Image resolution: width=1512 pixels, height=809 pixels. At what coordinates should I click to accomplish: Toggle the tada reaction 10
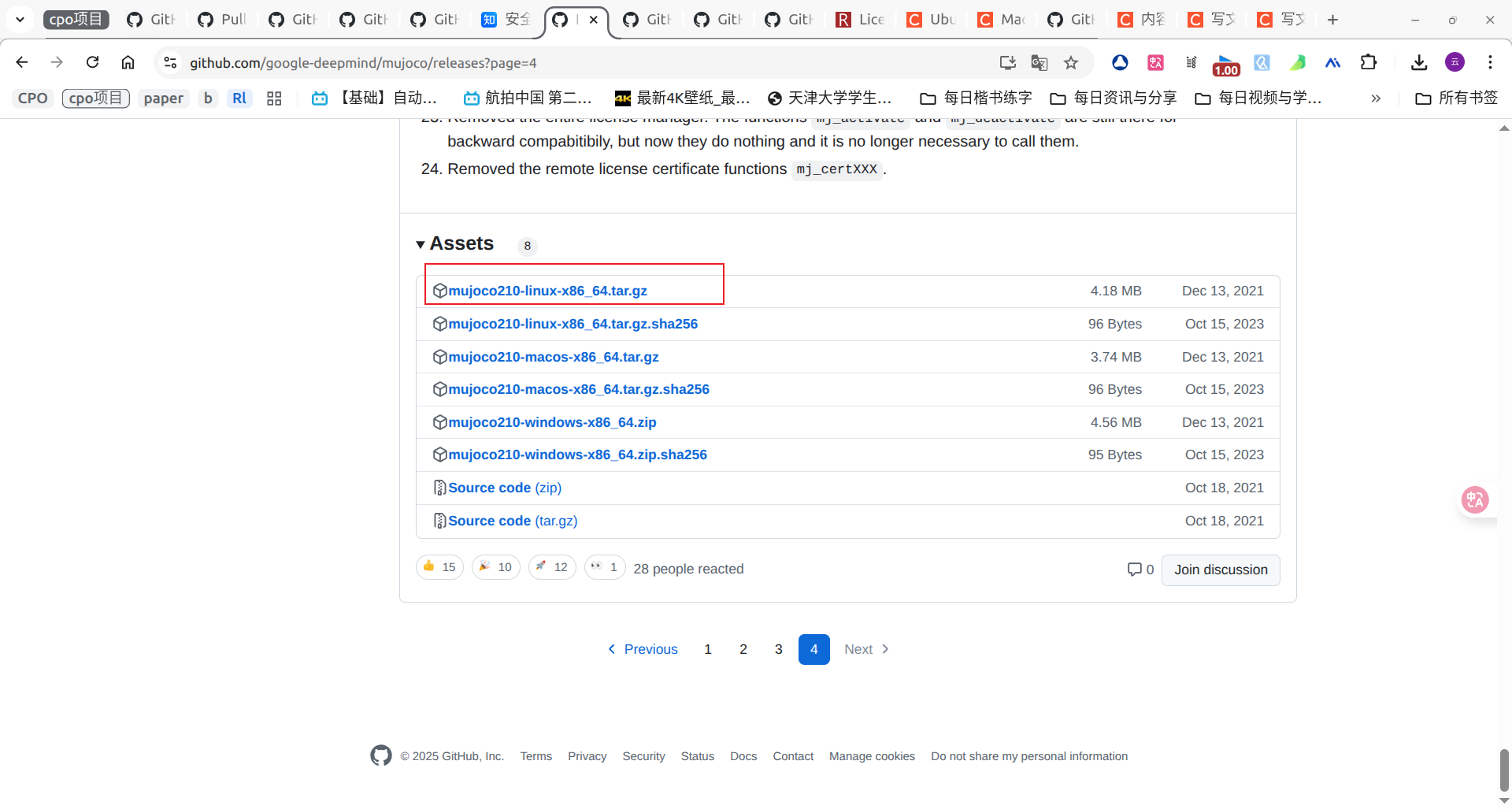click(x=496, y=567)
